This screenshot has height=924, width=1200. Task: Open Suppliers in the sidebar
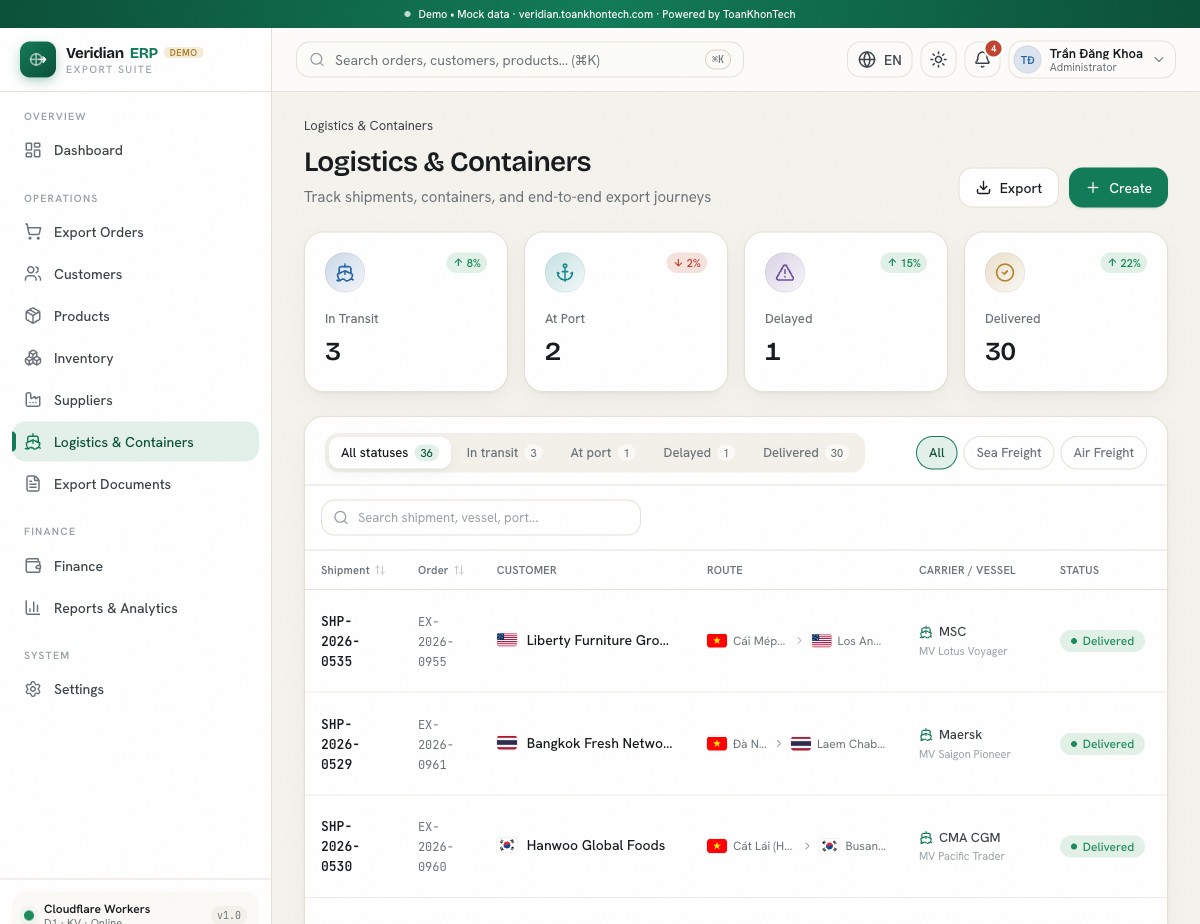135,400
